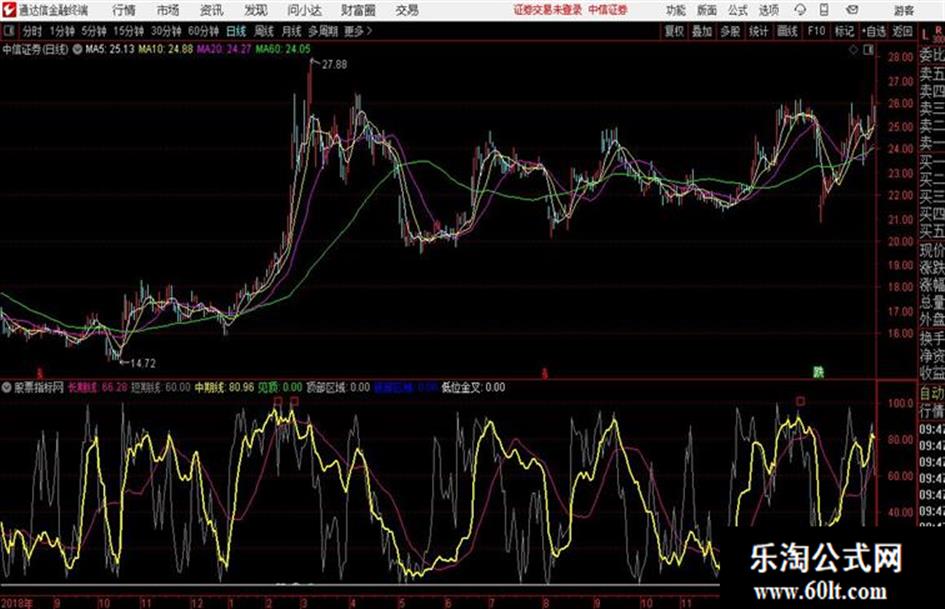
Task: Open the 功能 menu
Action: point(676,10)
